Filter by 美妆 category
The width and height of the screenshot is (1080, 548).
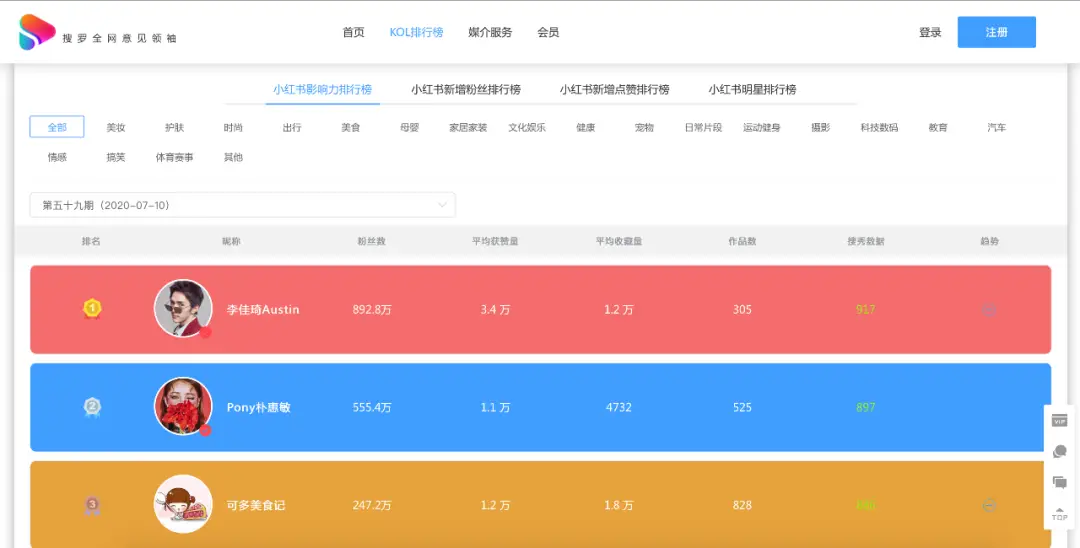coord(116,127)
